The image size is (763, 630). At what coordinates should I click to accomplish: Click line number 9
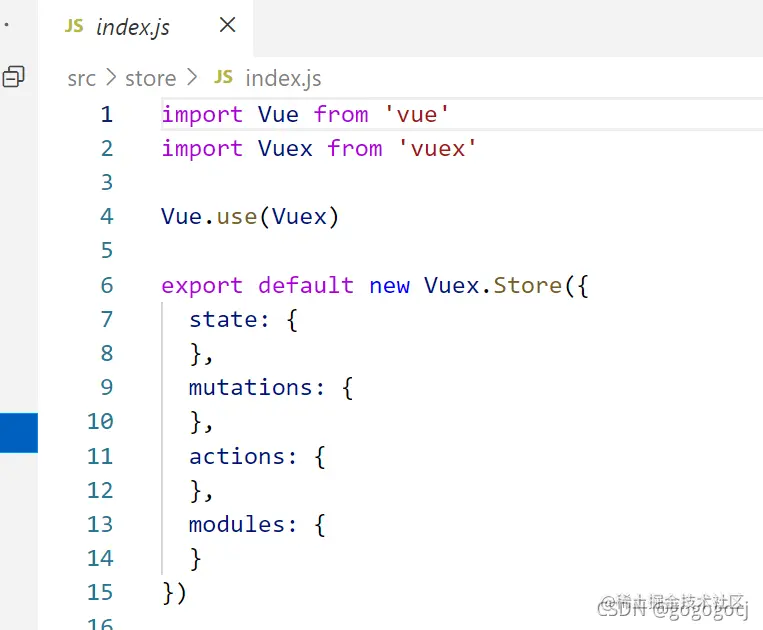107,388
